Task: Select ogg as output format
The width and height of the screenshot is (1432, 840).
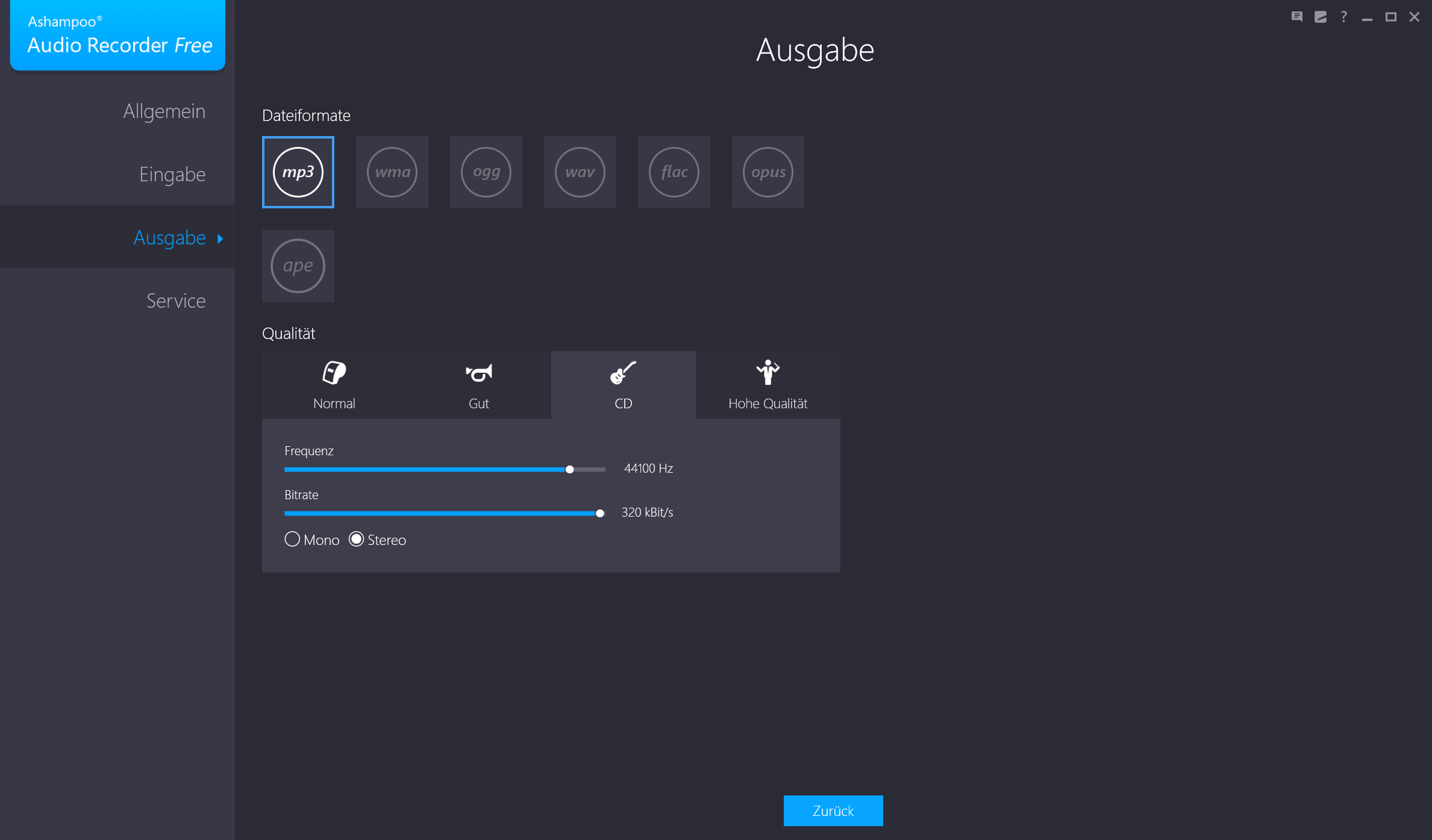Action: 486,172
